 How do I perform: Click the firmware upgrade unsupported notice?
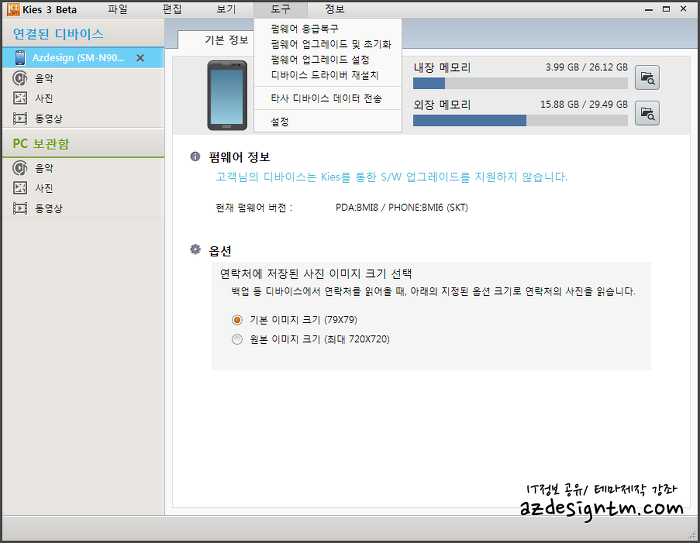coord(392,177)
